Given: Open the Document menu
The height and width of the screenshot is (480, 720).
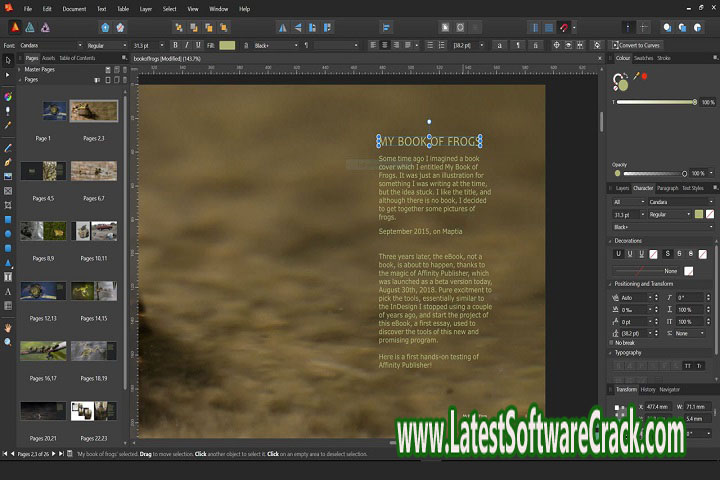Looking at the screenshot, I should pyautogui.click(x=74, y=9).
